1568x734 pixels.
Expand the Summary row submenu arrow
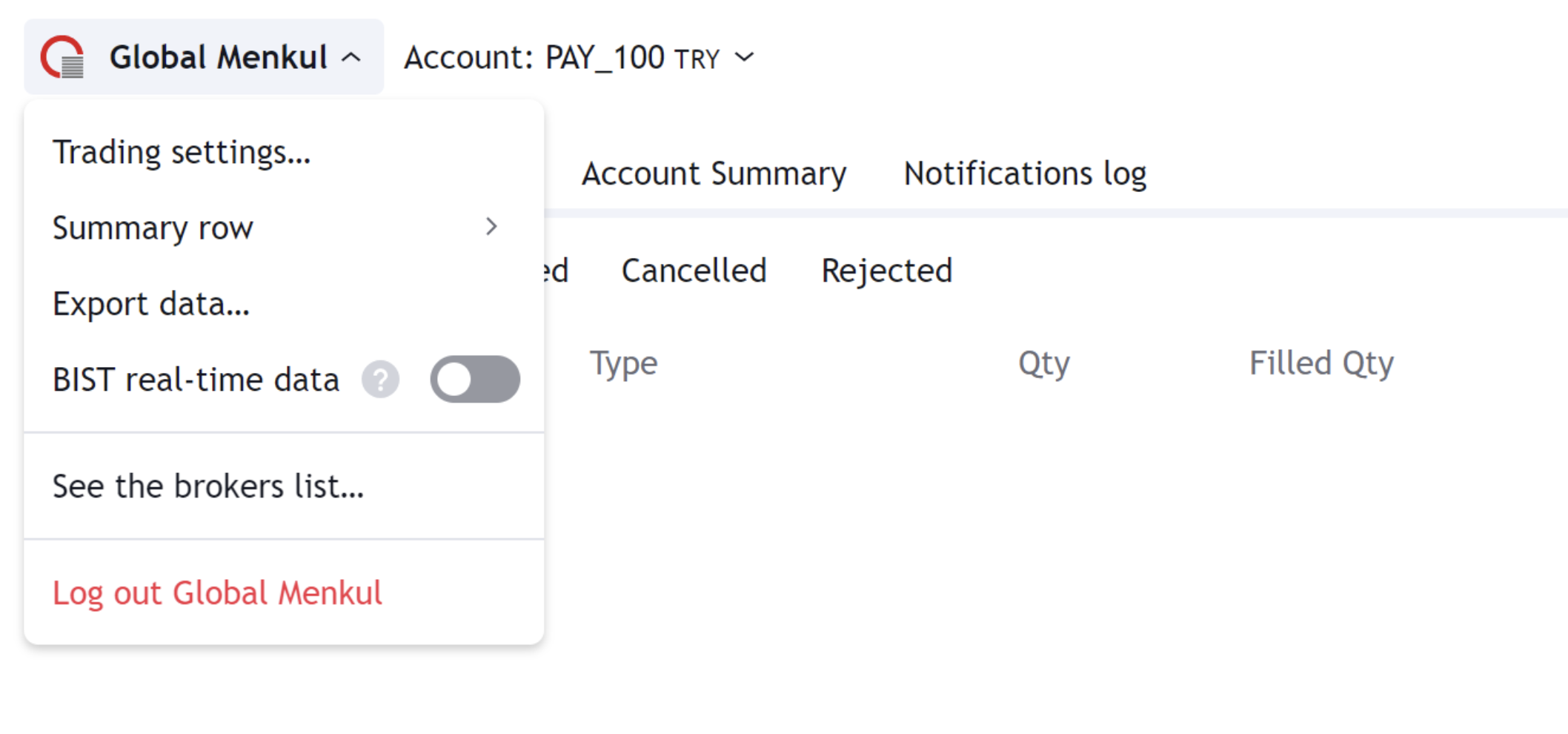coord(491,227)
